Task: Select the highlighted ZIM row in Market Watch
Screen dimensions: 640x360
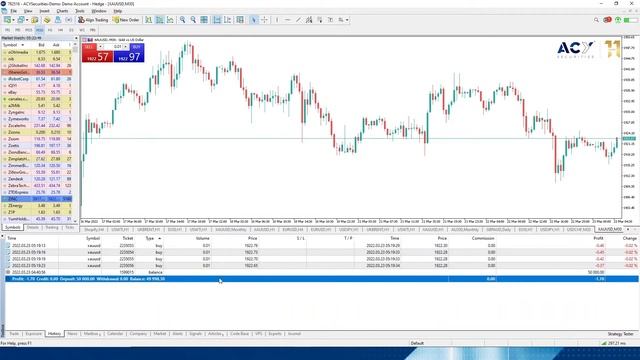Action: [x=37, y=199]
